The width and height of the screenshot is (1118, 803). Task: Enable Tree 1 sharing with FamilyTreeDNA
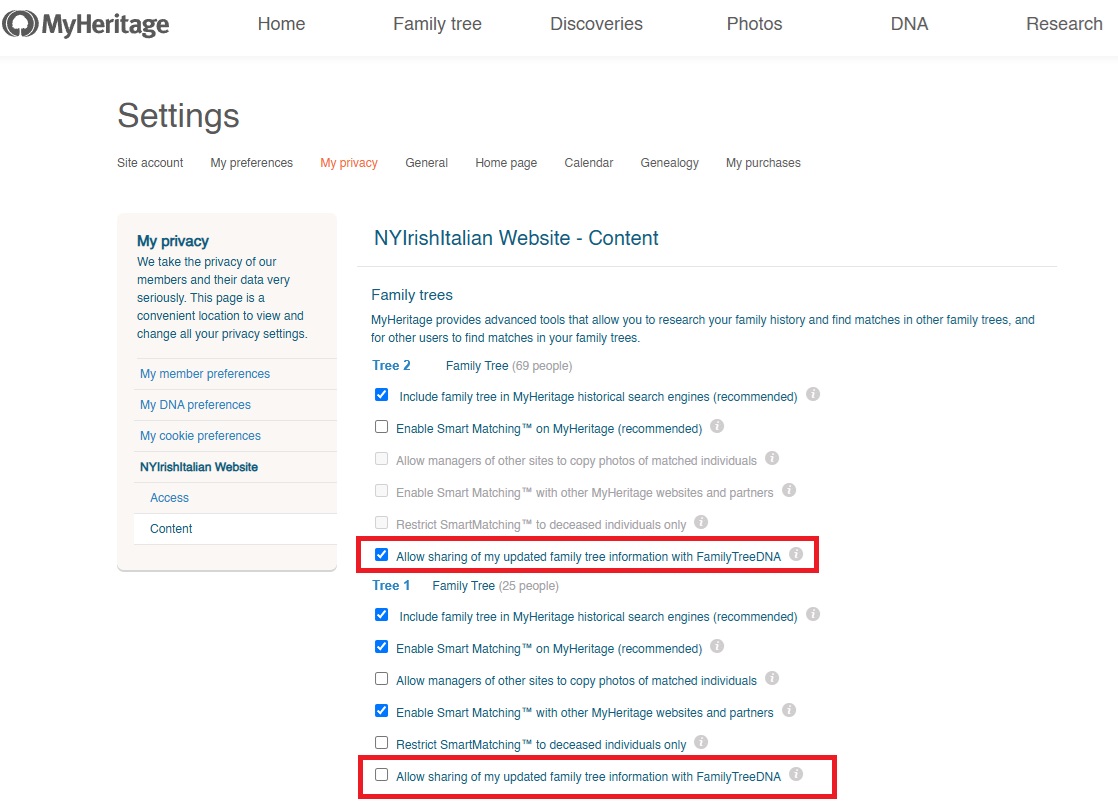click(381, 776)
